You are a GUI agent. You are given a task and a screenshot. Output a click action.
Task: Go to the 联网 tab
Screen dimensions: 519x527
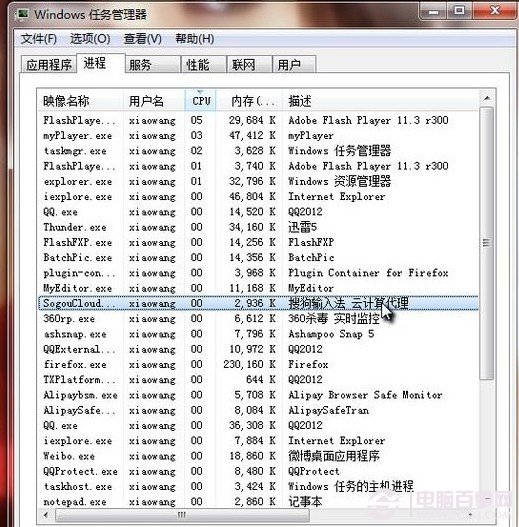[x=249, y=65]
